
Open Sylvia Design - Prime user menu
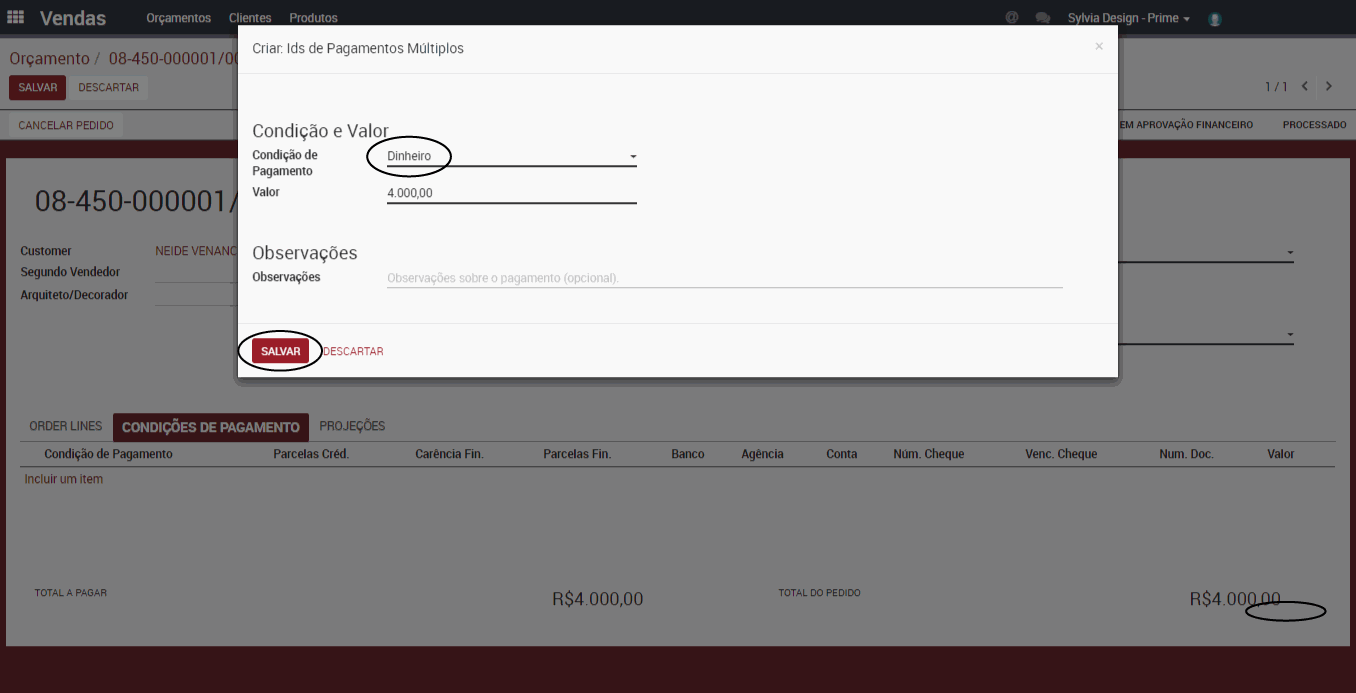(x=1128, y=18)
